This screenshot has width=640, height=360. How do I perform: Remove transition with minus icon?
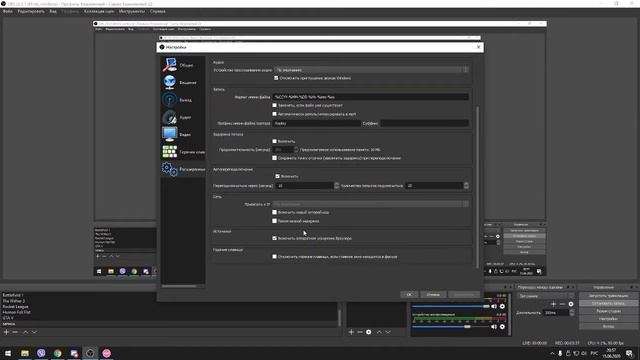pos(562,304)
